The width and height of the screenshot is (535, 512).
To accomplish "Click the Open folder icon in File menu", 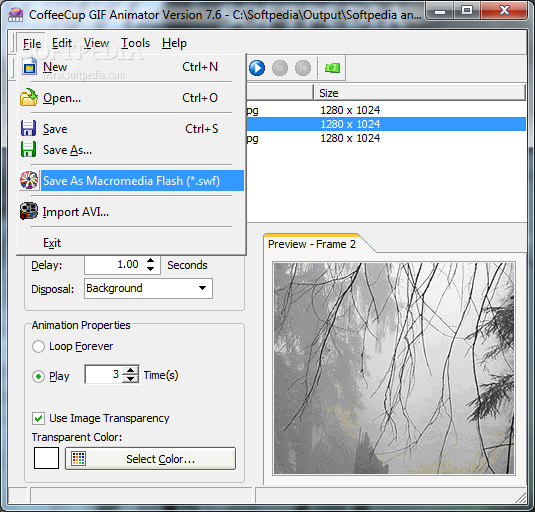I will tap(29, 98).
